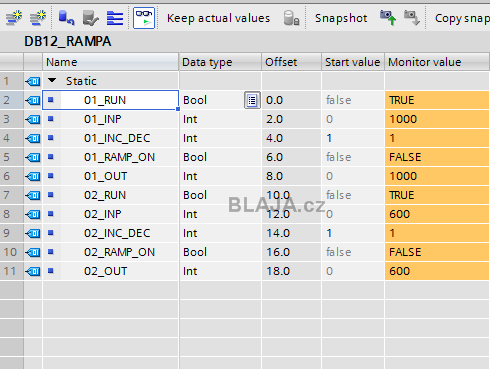
Task: Select row number 5 header
Action: (11, 157)
